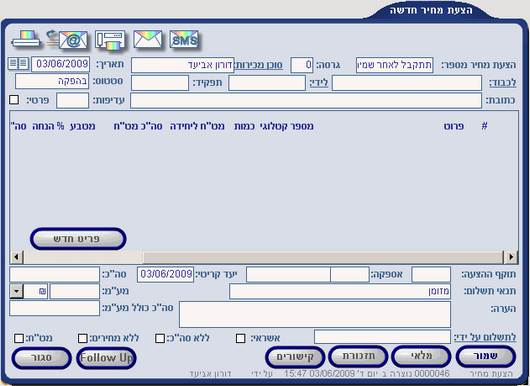Click the פרוט column header
This screenshot has width=530, height=386.
(454, 126)
